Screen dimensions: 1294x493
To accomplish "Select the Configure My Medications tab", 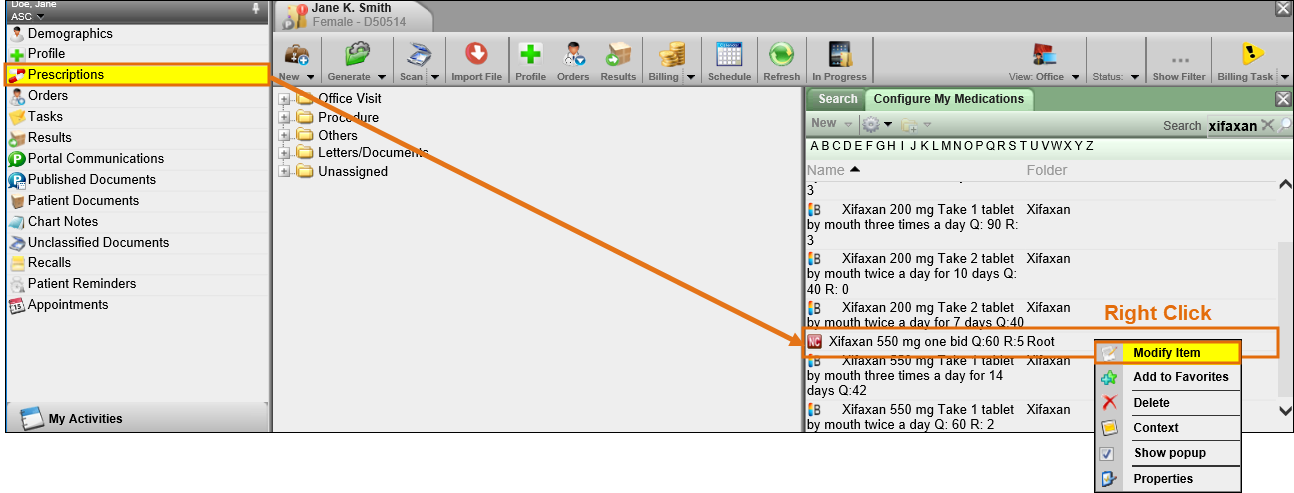I will coord(949,99).
